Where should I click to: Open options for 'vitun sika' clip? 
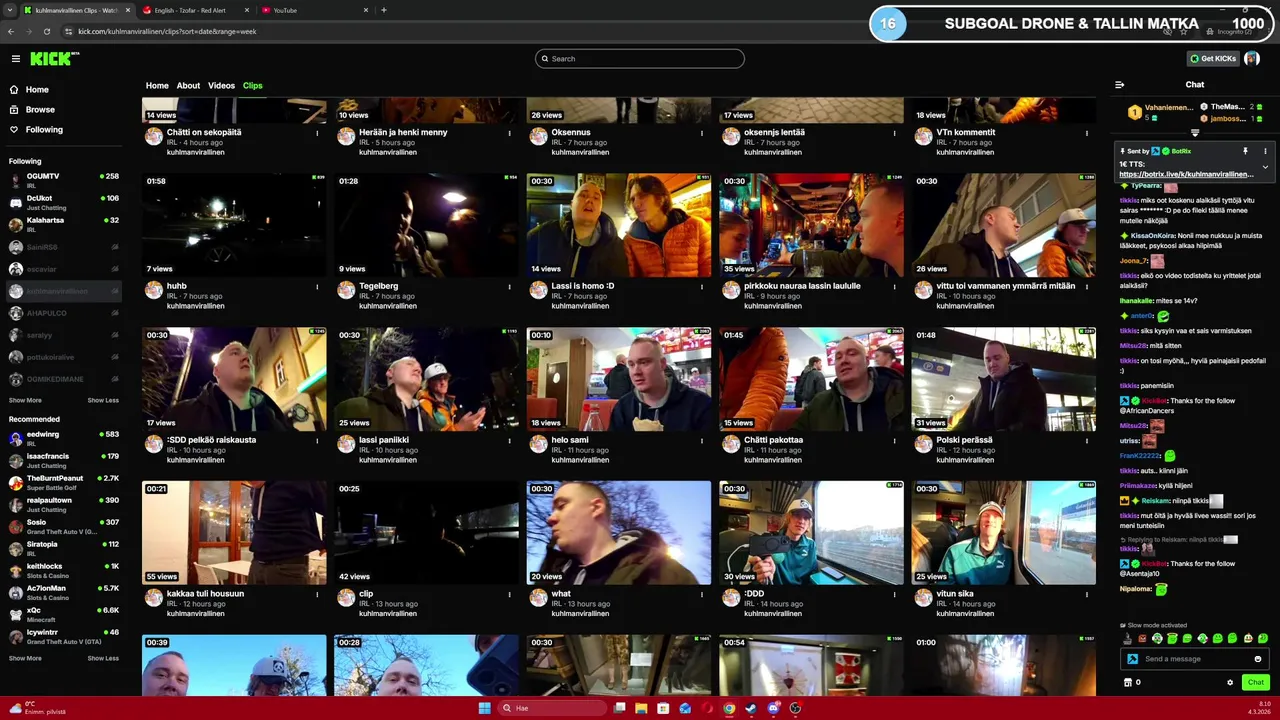(1087, 595)
